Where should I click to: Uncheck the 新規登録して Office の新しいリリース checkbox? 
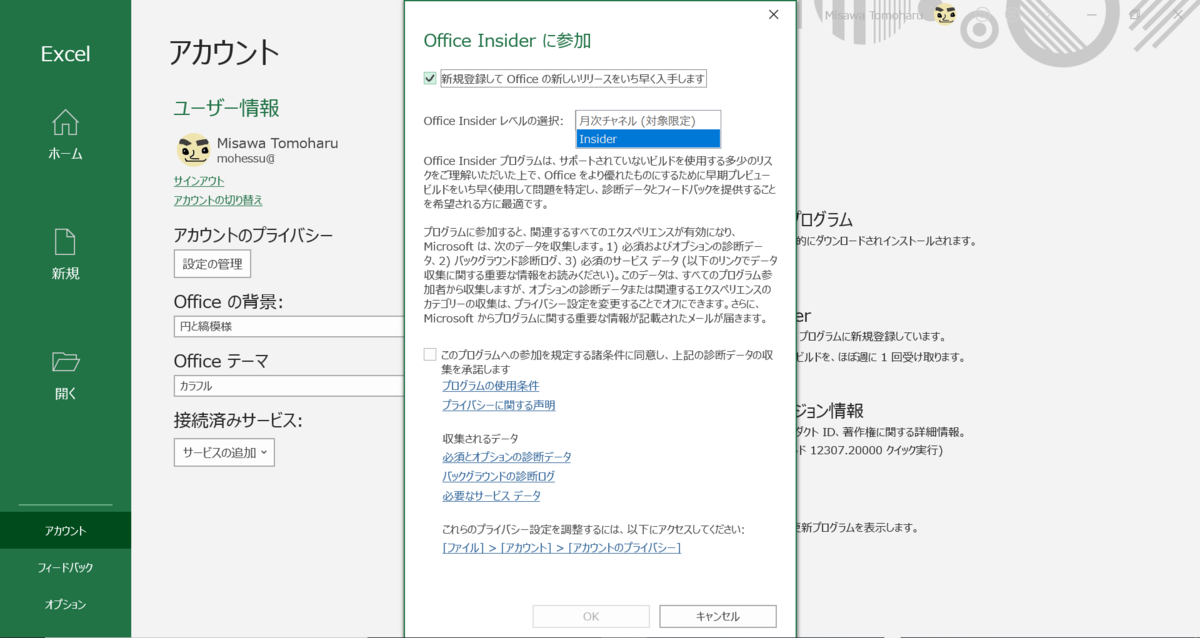tap(430, 78)
